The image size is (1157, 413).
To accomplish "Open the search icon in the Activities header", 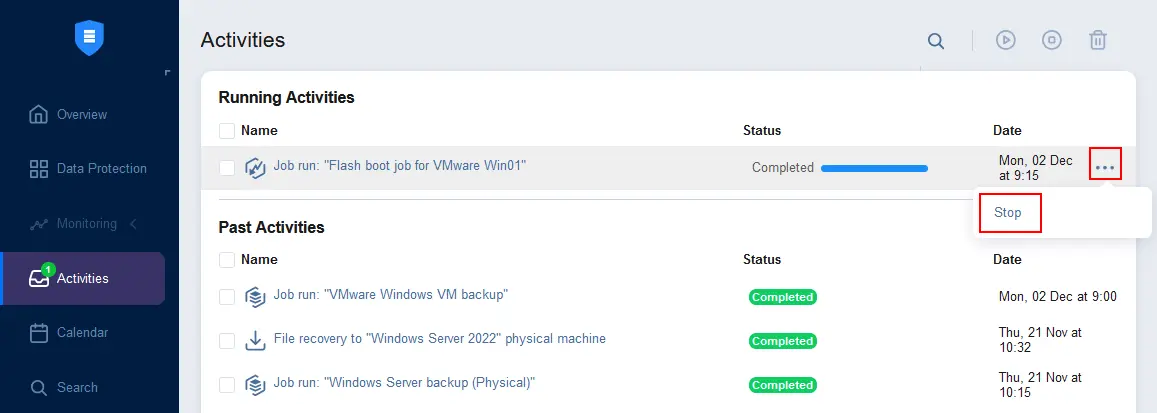I will coord(936,41).
